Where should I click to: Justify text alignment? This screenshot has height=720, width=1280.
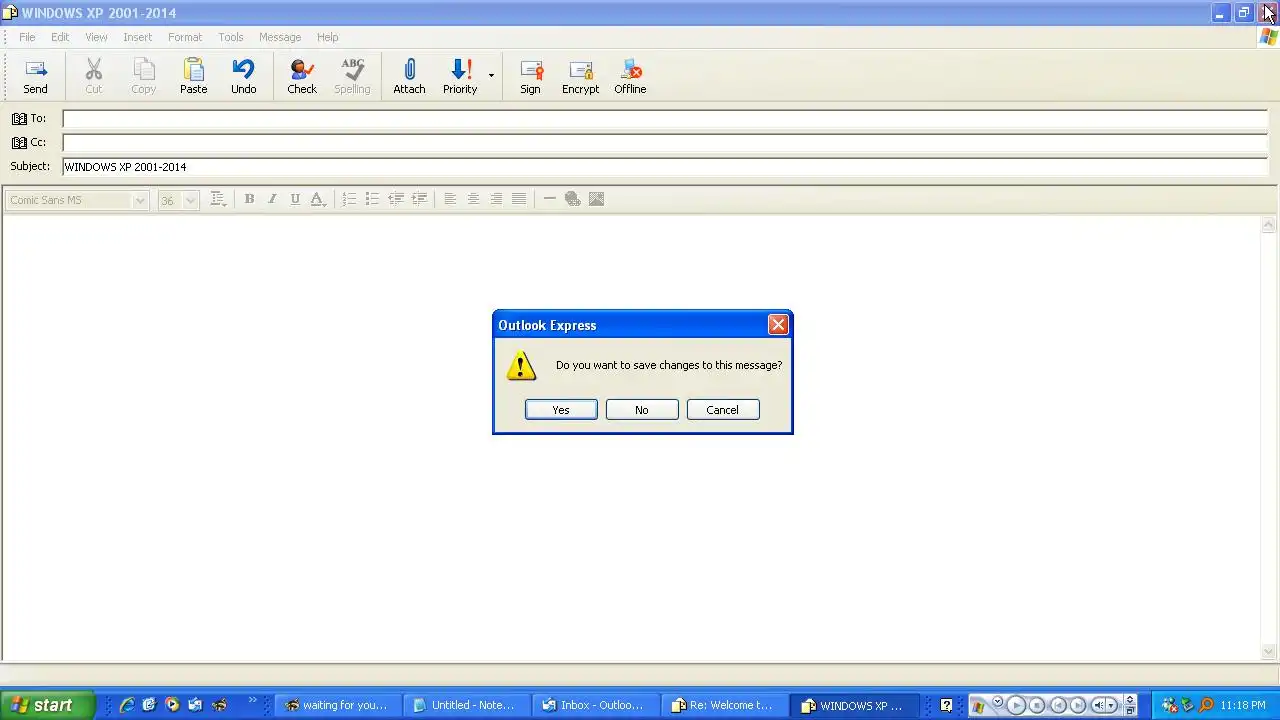click(x=519, y=199)
